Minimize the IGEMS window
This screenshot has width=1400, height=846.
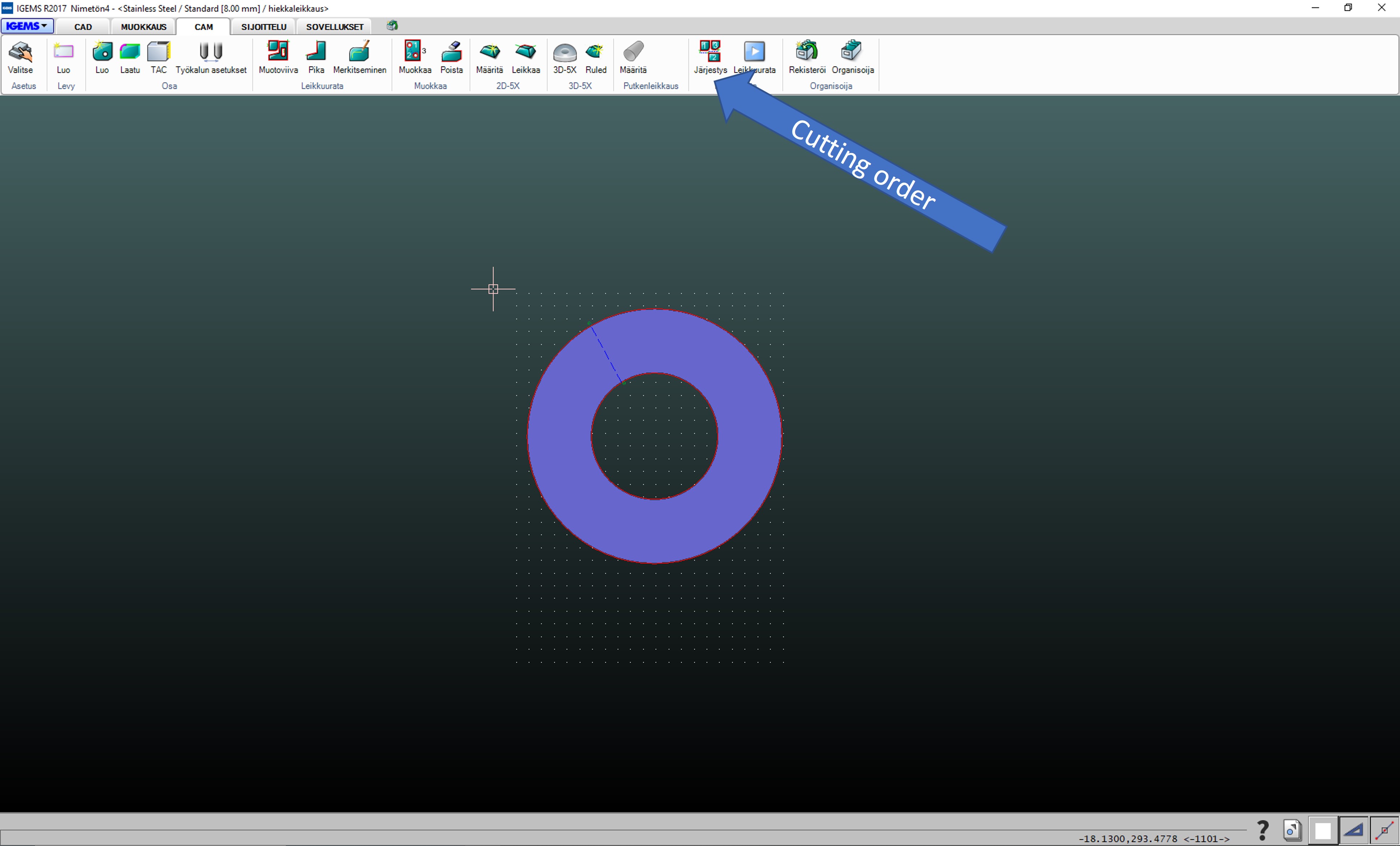tap(1315, 8)
